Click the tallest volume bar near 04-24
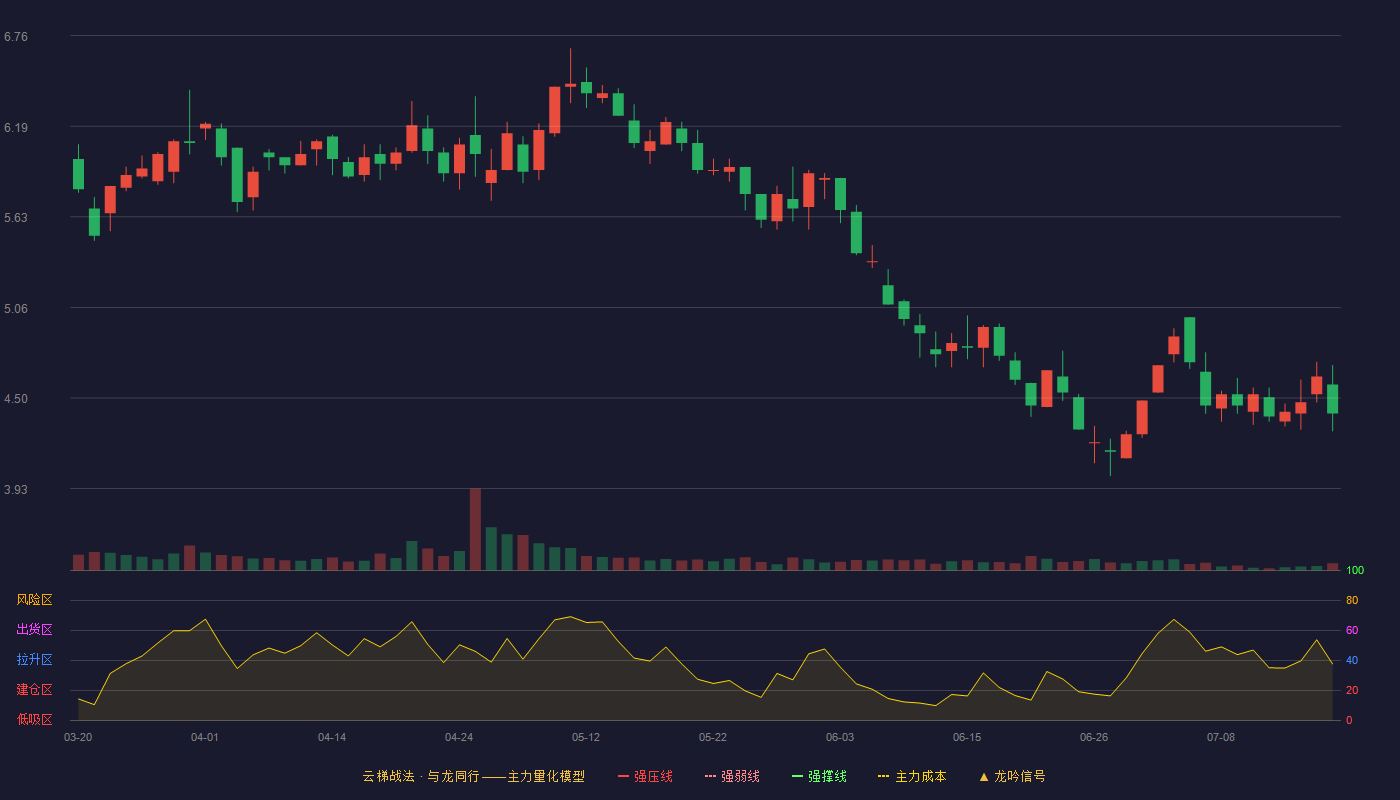 point(475,529)
